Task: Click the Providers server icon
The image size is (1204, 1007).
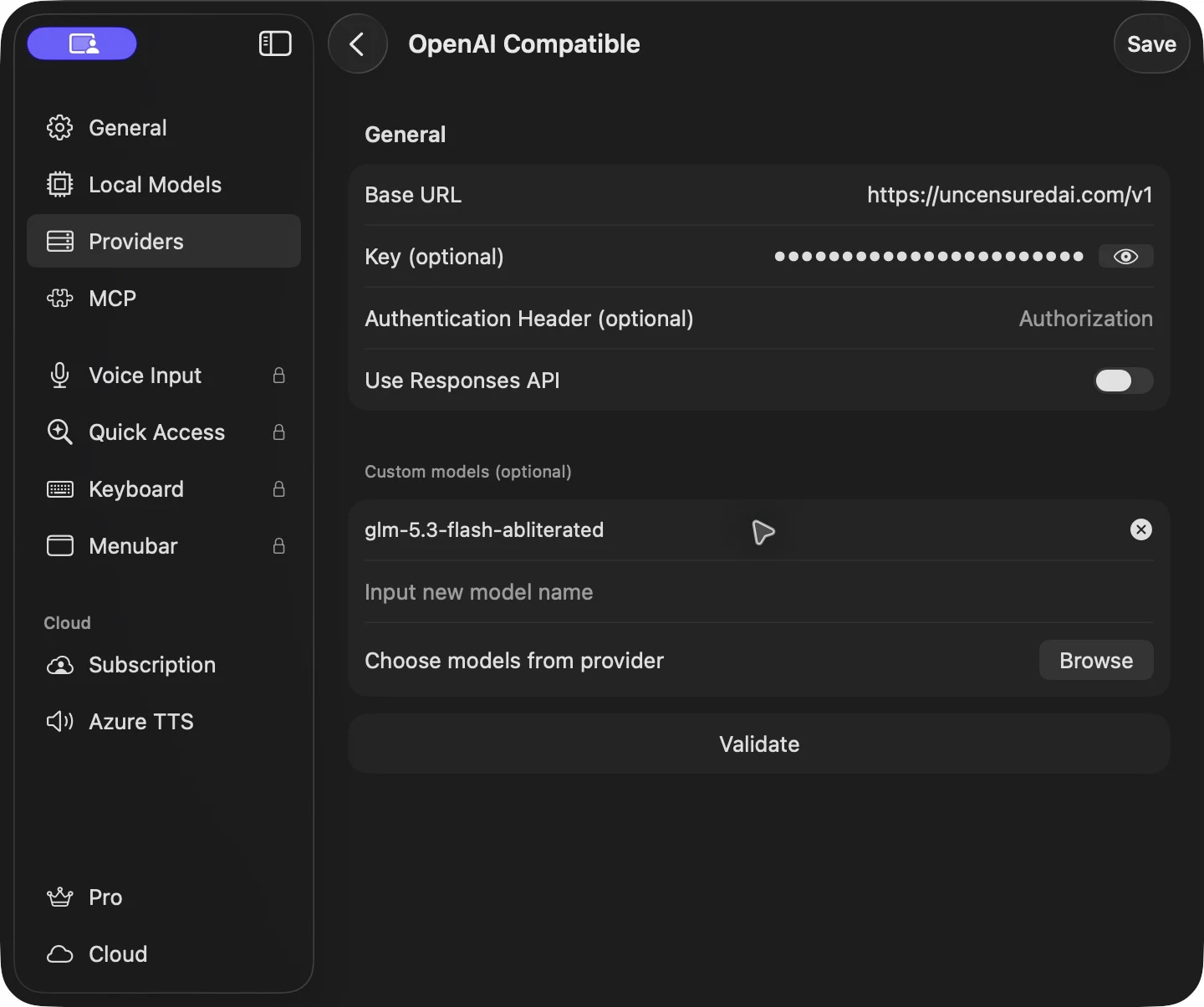Action: (59, 242)
